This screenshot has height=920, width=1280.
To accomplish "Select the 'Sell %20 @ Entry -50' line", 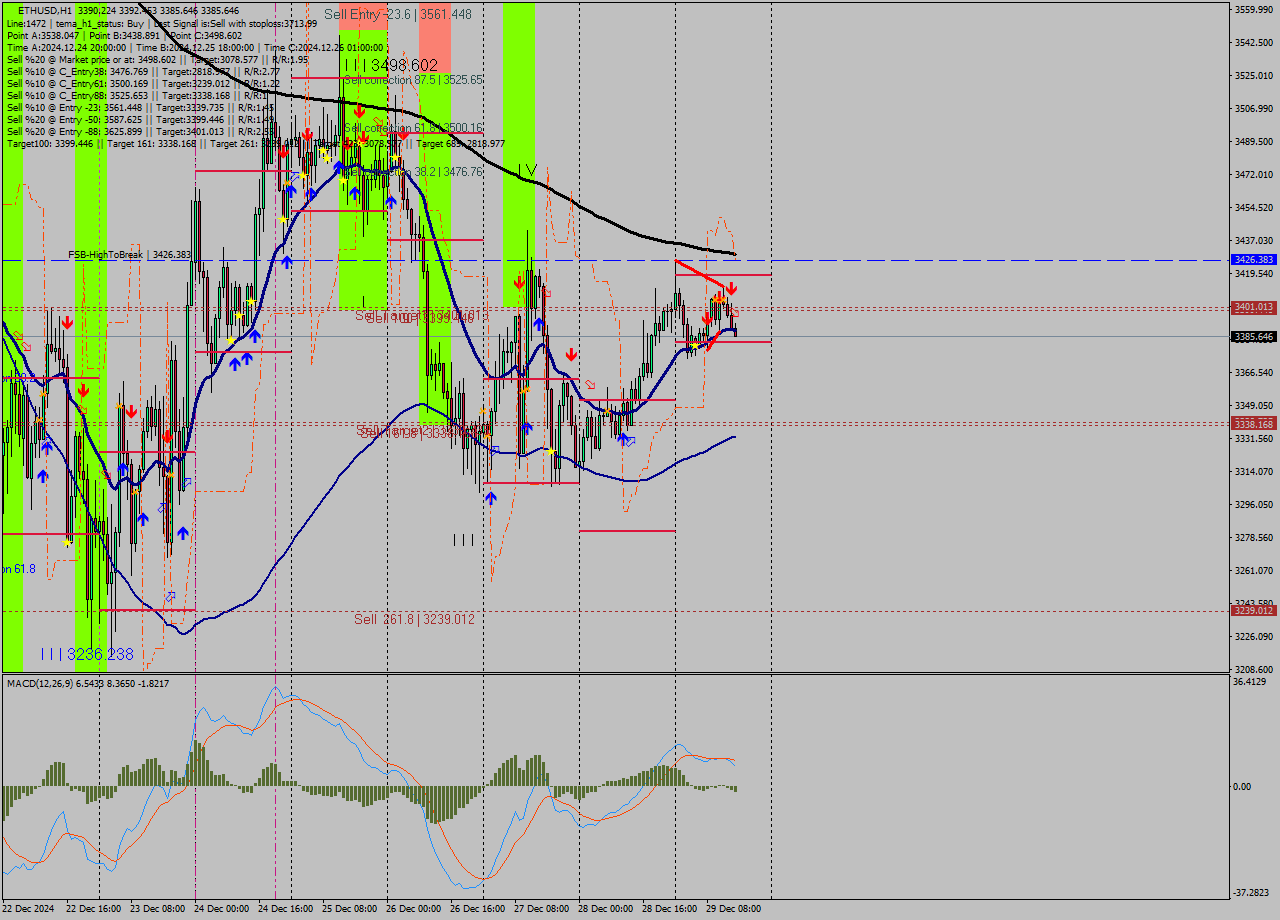I will (x=140, y=119).
